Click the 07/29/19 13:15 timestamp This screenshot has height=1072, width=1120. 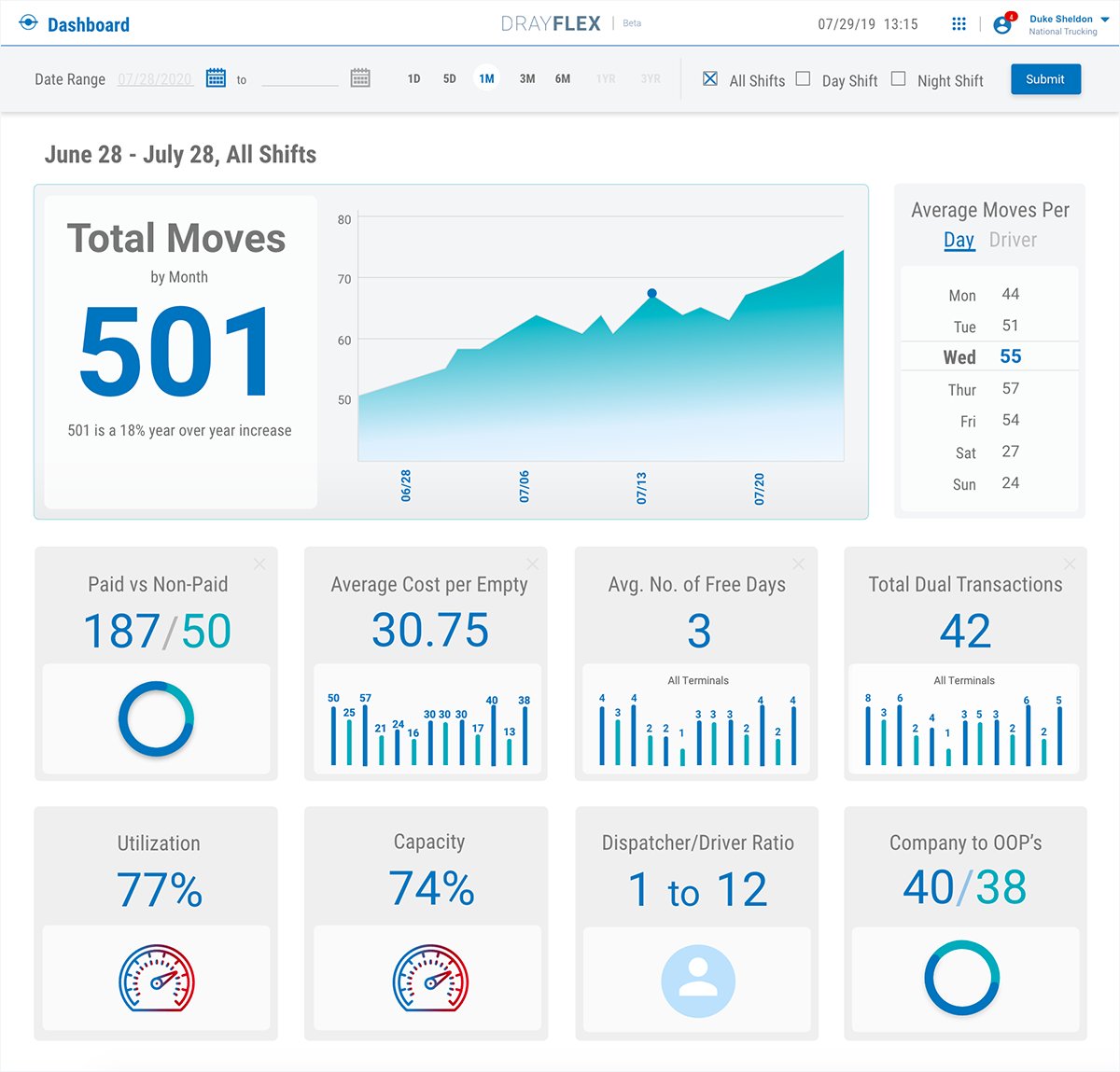868,24
